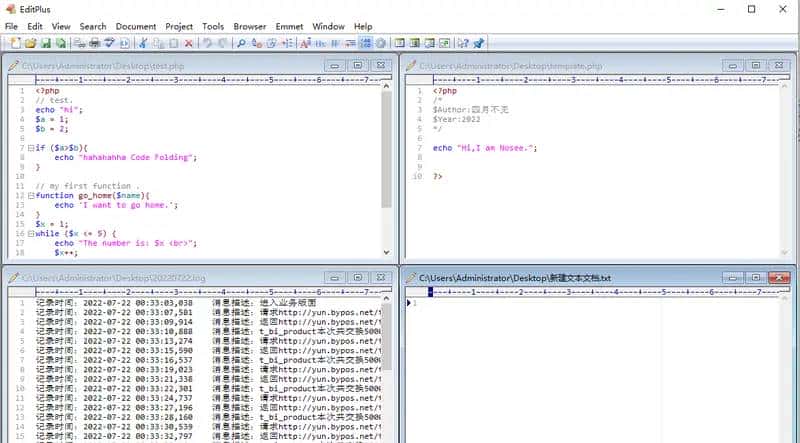Cut selection using the scissors icon

point(143,43)
